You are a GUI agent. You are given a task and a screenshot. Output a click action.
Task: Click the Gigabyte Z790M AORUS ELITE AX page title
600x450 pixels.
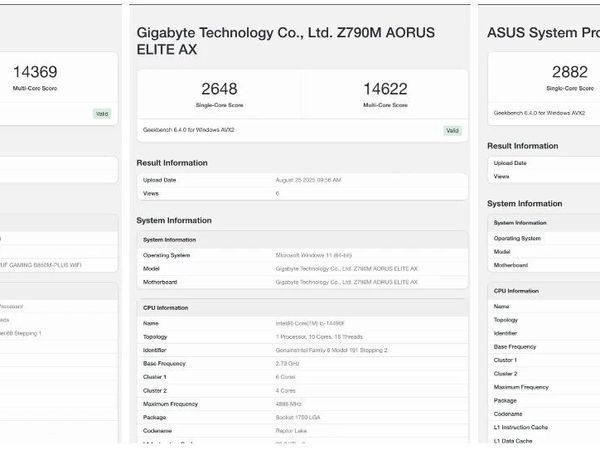(x=285, y=41)
